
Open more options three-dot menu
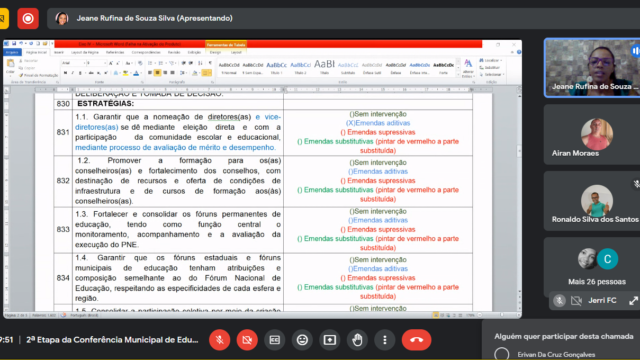pos(384,340)
